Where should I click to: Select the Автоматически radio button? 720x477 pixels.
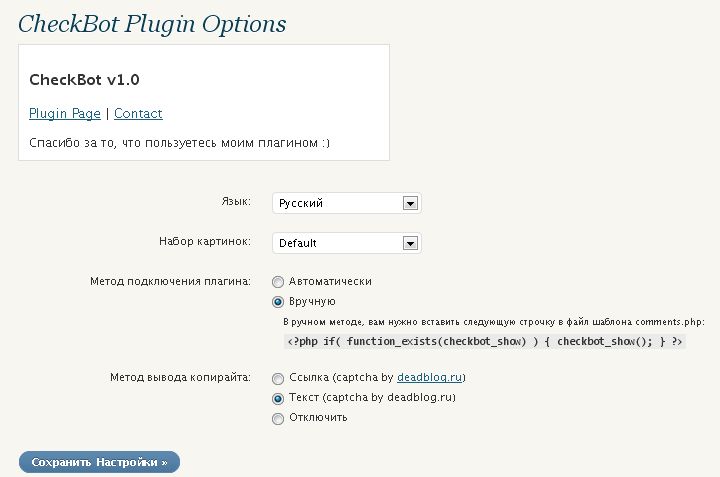(278, 281)
